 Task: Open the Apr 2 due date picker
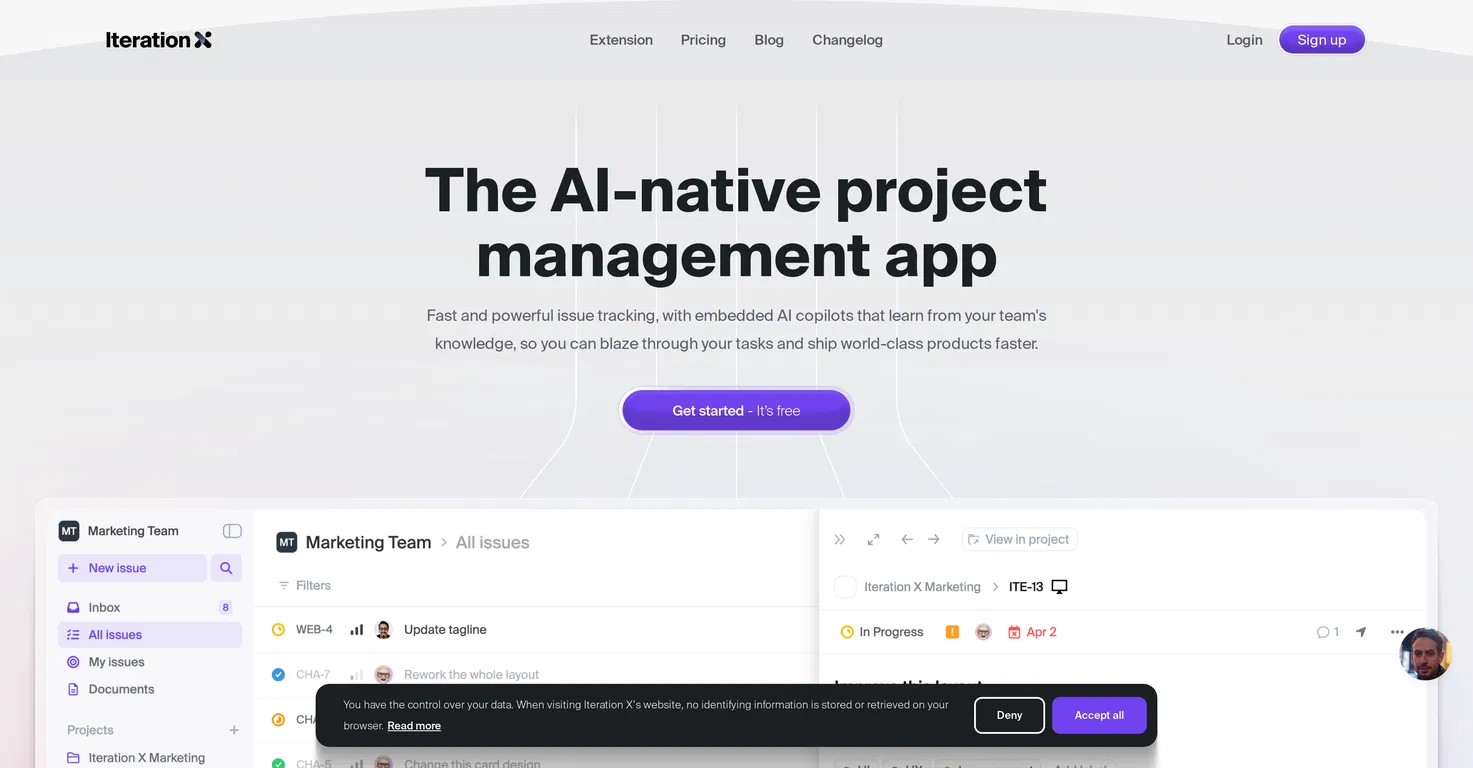coord(1032,632)
